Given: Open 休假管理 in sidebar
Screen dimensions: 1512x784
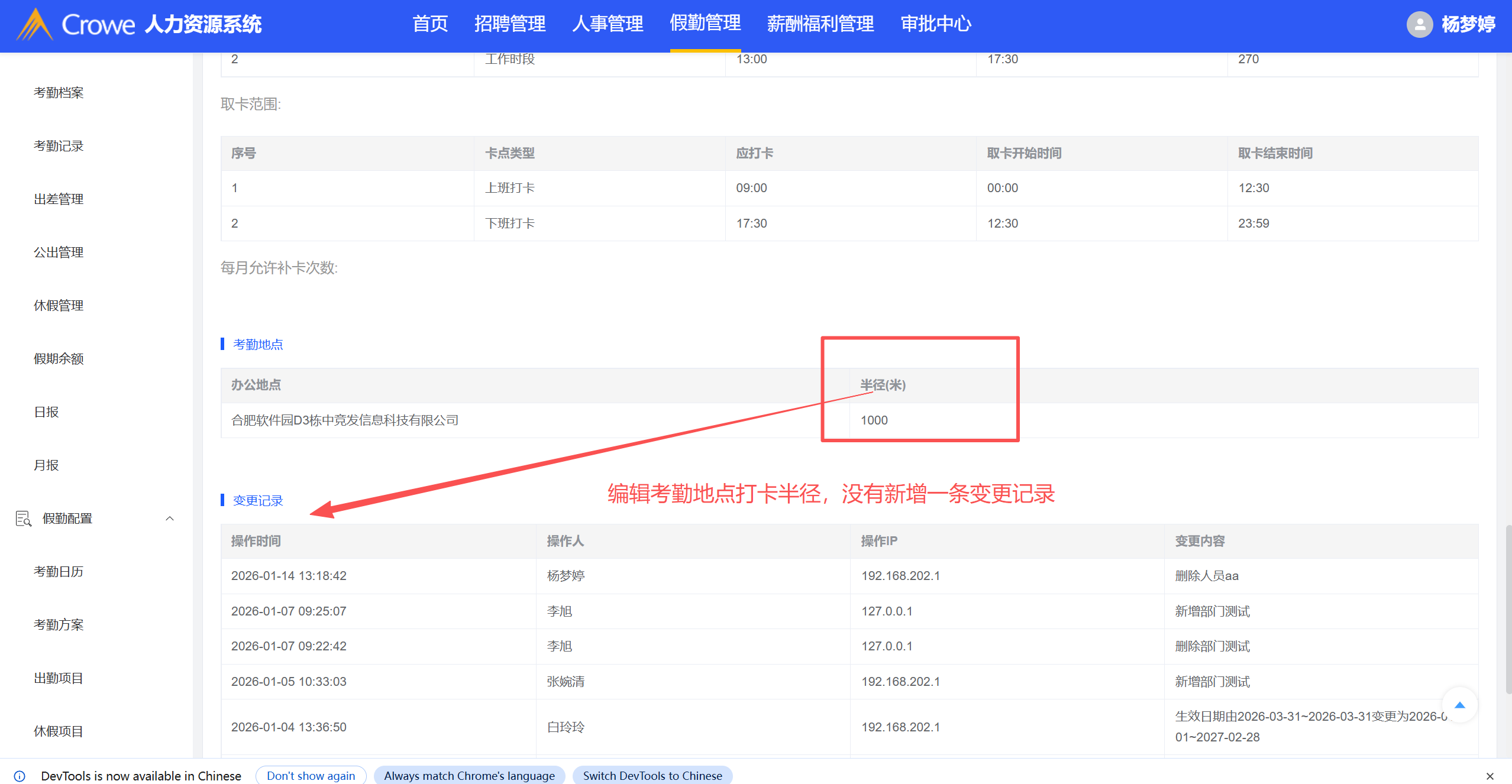Looking at the screenshot, I should tap(59, 306).
